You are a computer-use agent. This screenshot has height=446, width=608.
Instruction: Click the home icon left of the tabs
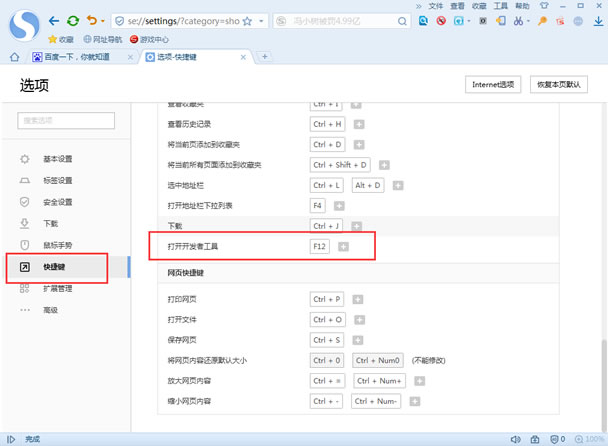click(x=15, y=57)
